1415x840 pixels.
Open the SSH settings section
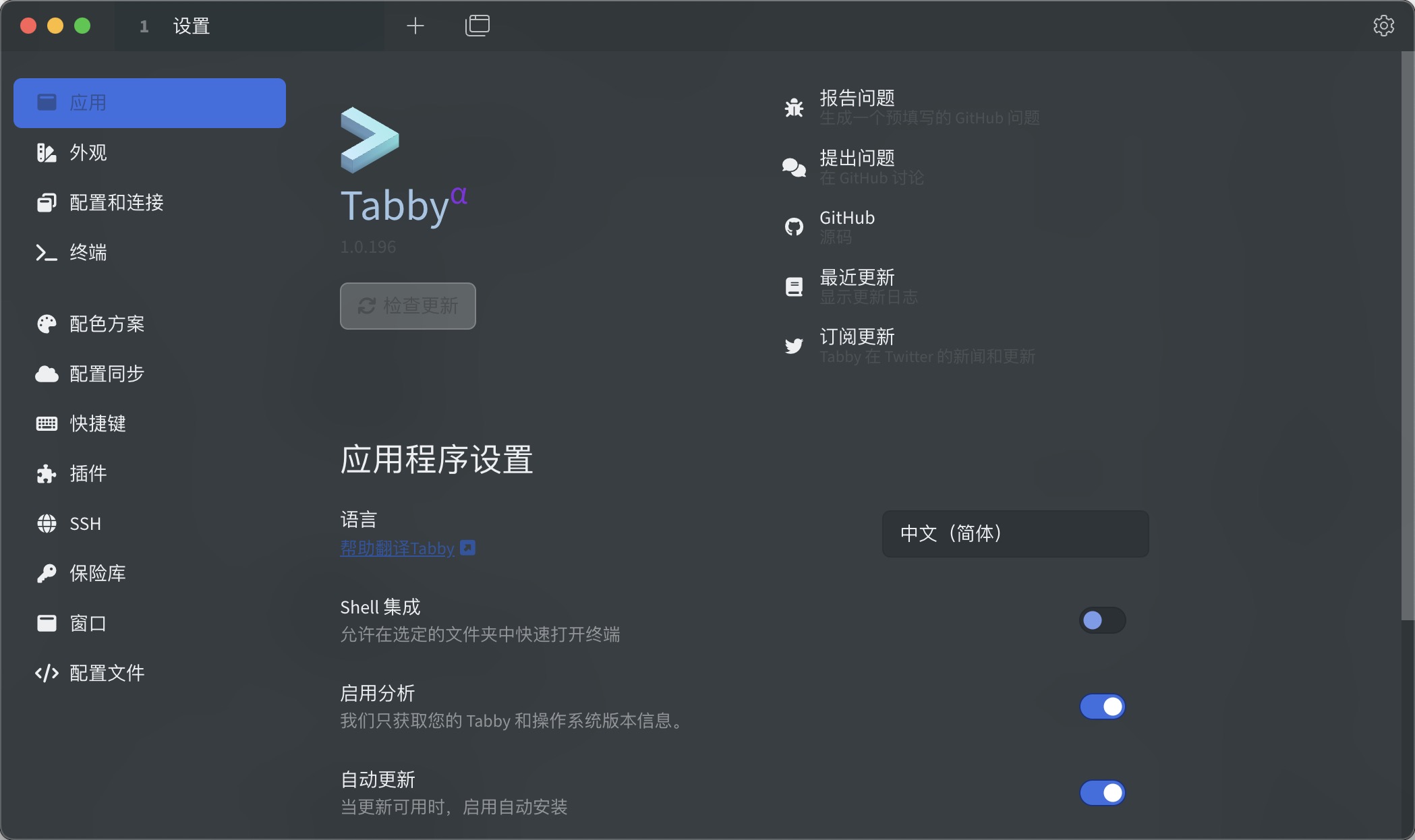[x=84, y=523]
